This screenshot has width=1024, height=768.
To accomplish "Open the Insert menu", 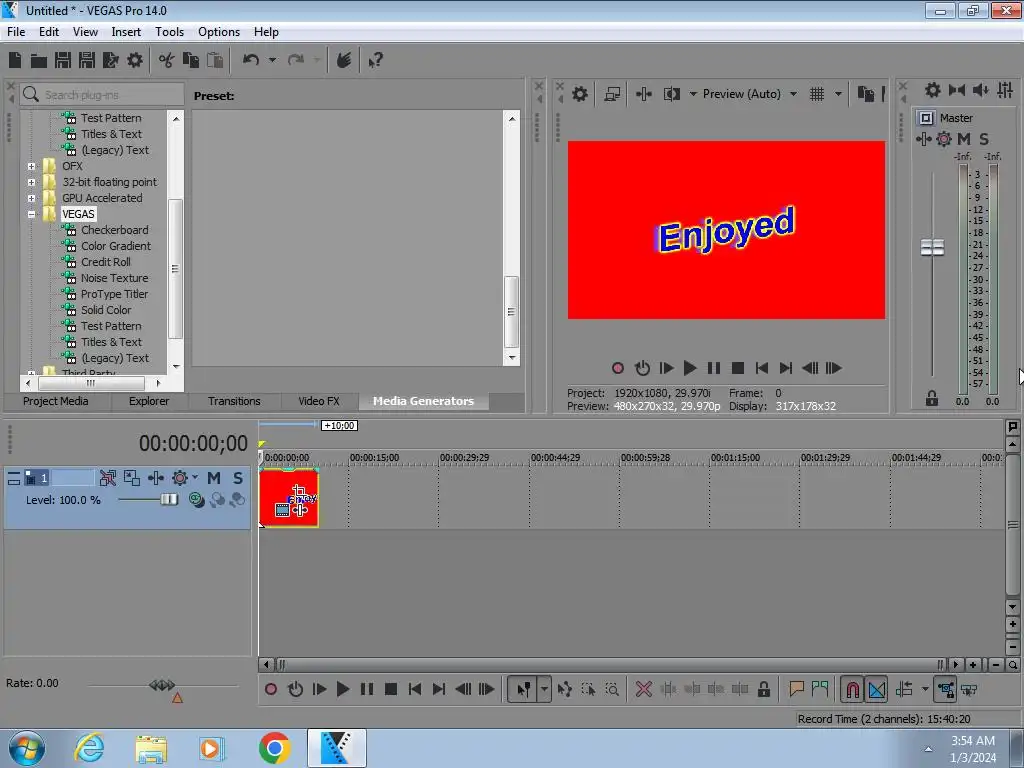I will [x=126, y=32].
